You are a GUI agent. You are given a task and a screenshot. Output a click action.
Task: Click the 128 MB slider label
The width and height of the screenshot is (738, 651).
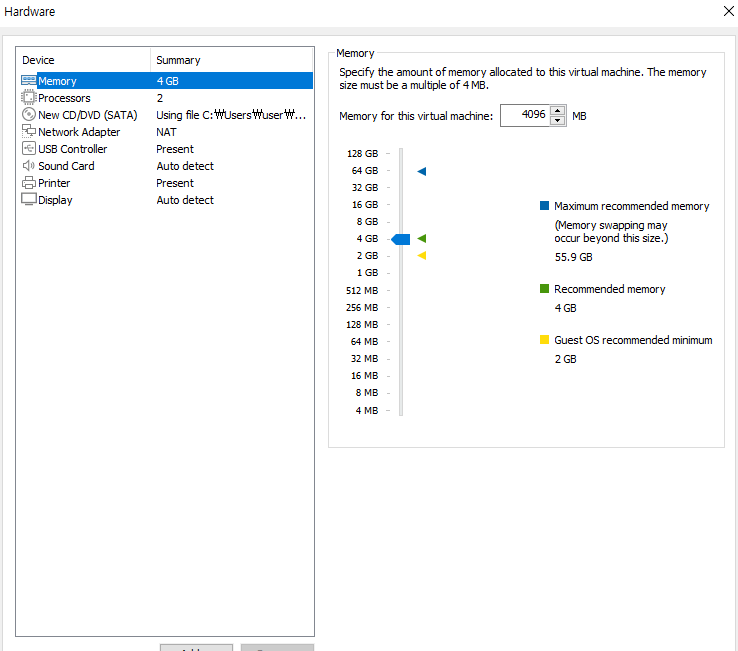coord(362,324)
